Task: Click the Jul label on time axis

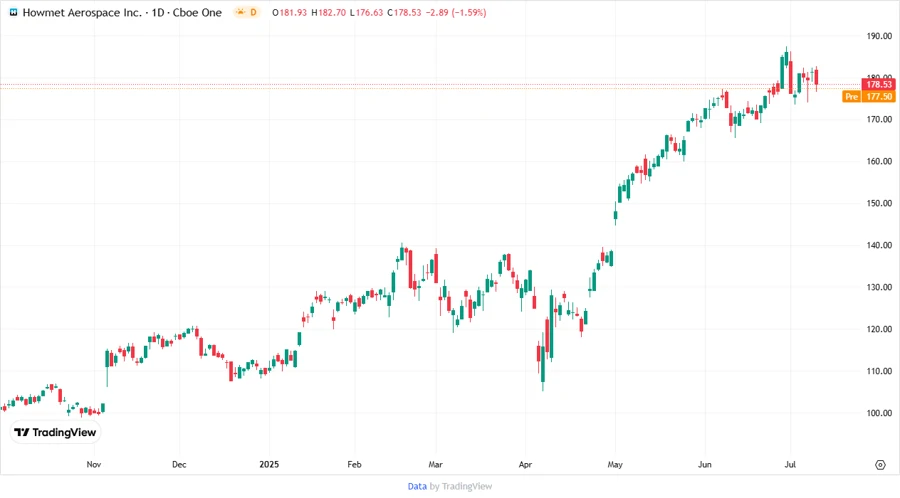Action: pyautogui.click(x=790, y=464)
